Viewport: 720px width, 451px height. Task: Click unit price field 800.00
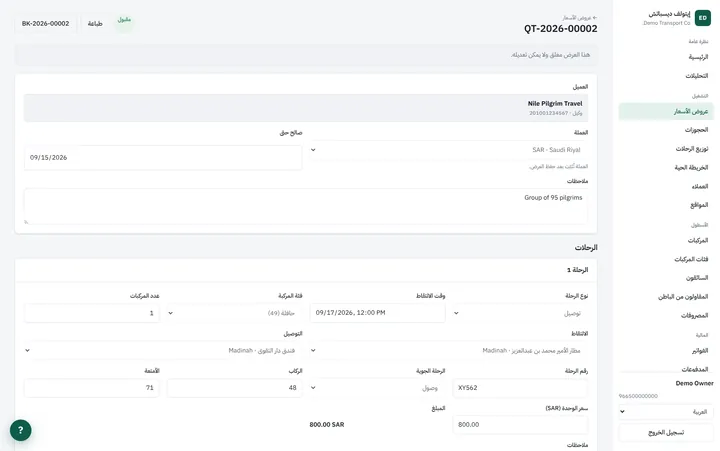tap(520, 425)
